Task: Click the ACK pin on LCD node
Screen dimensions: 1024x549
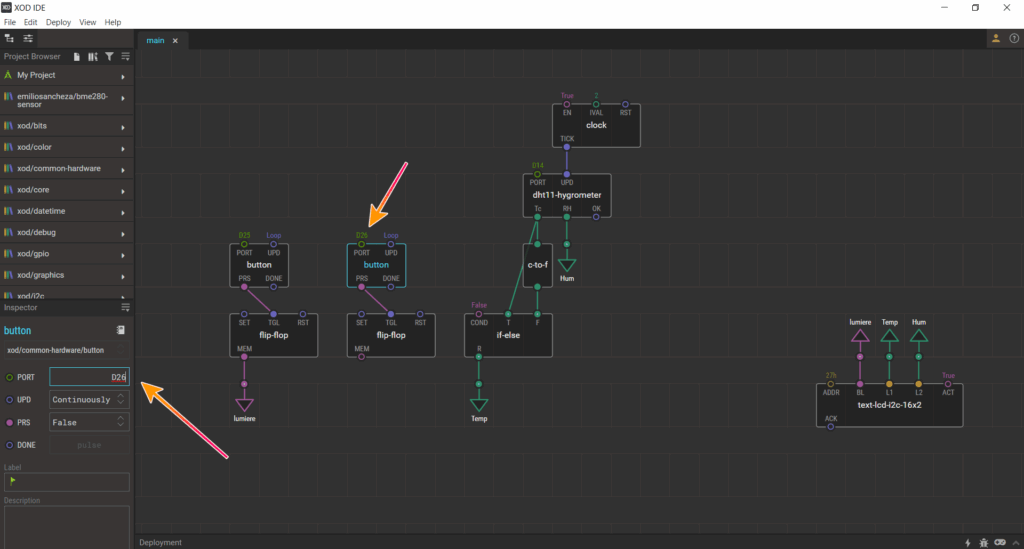Action: [x=831, y=427]
